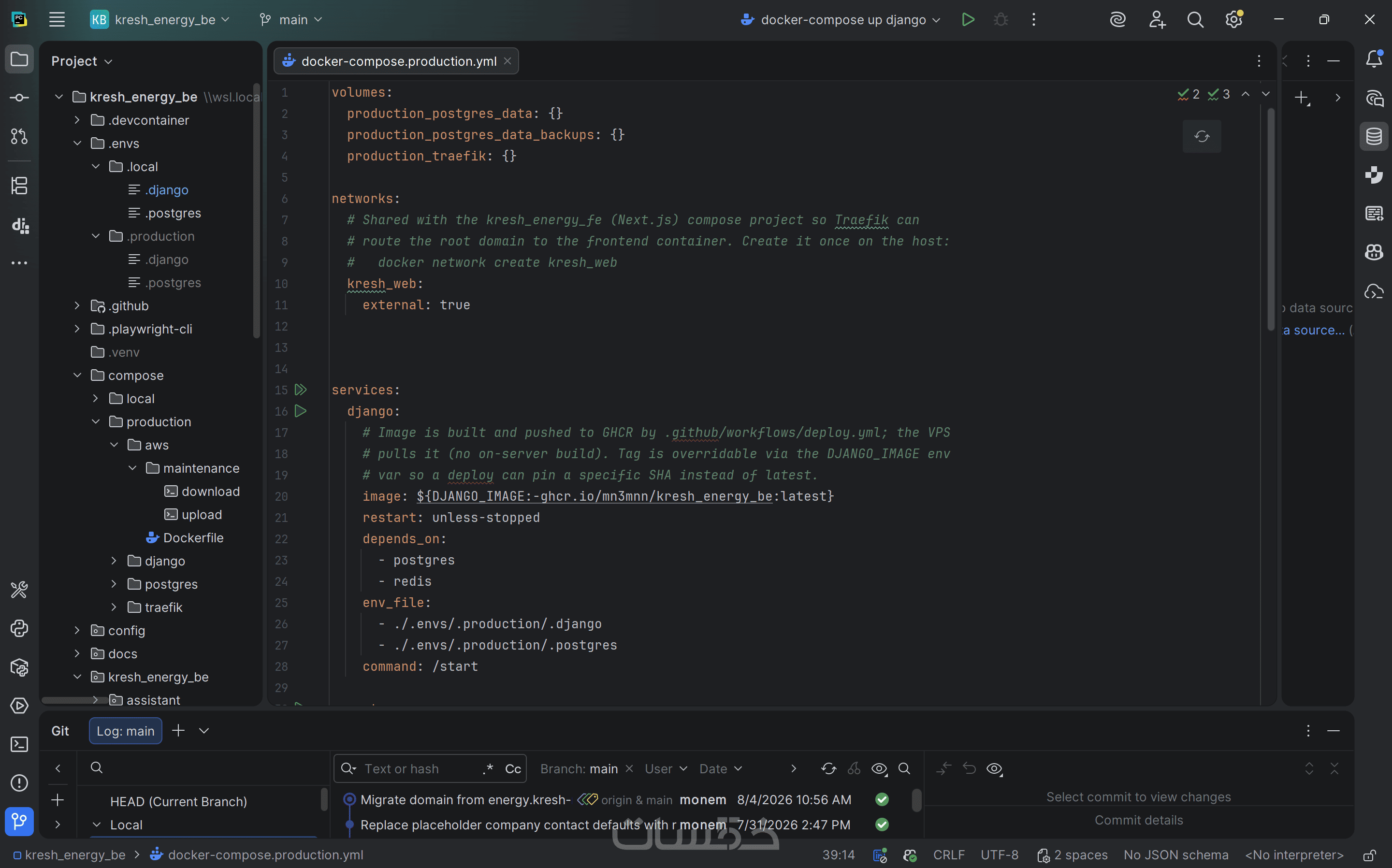This screenshot has height=868, width=1392.
Task: Toggle match case Cc in Git search
Action: point(513,769)
